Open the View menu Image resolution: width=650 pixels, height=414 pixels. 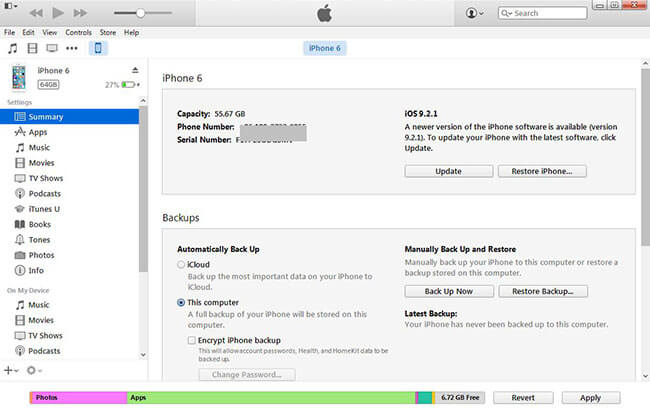click(x=49, y=32)
